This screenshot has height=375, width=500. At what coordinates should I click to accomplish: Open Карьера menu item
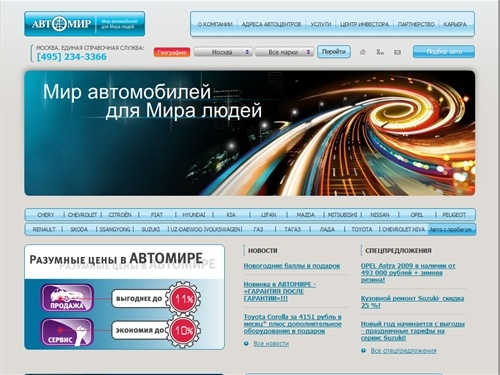[455, 24]
